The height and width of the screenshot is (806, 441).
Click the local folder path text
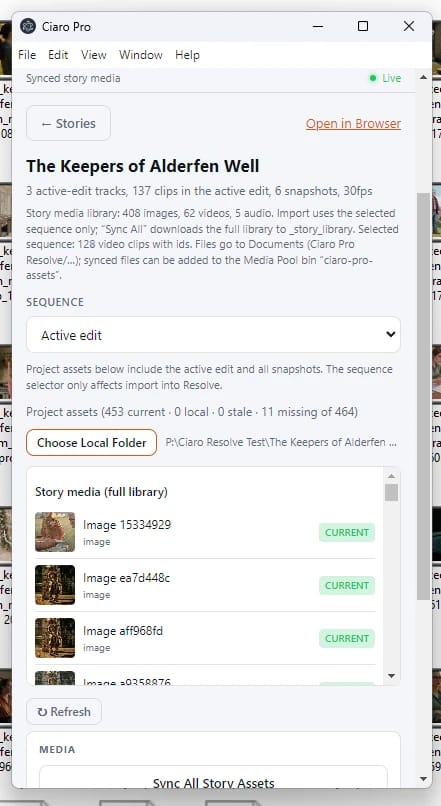coord(281,442)
